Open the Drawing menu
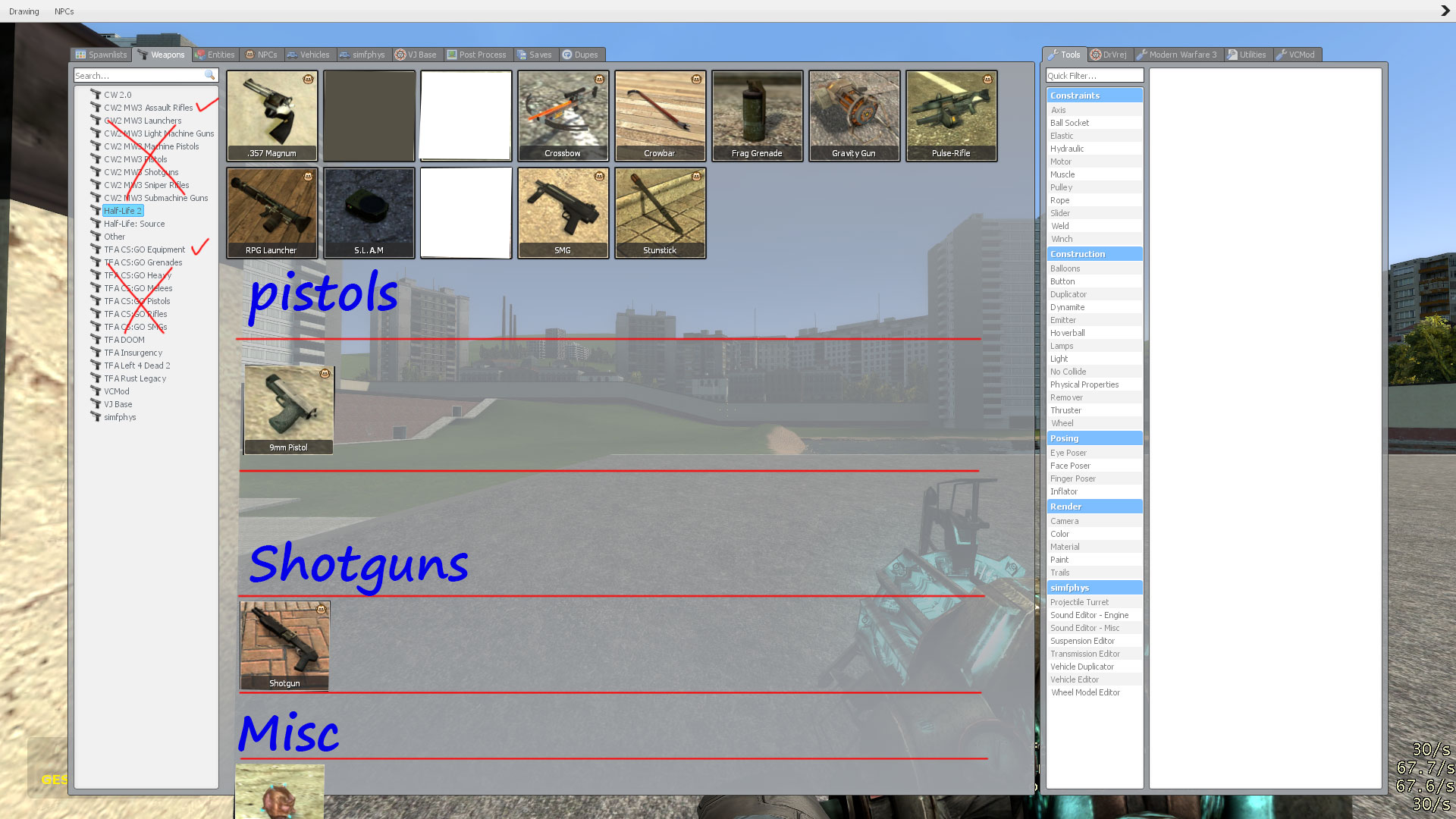Viewport: 1456px width, 819px height. [24, 11]
